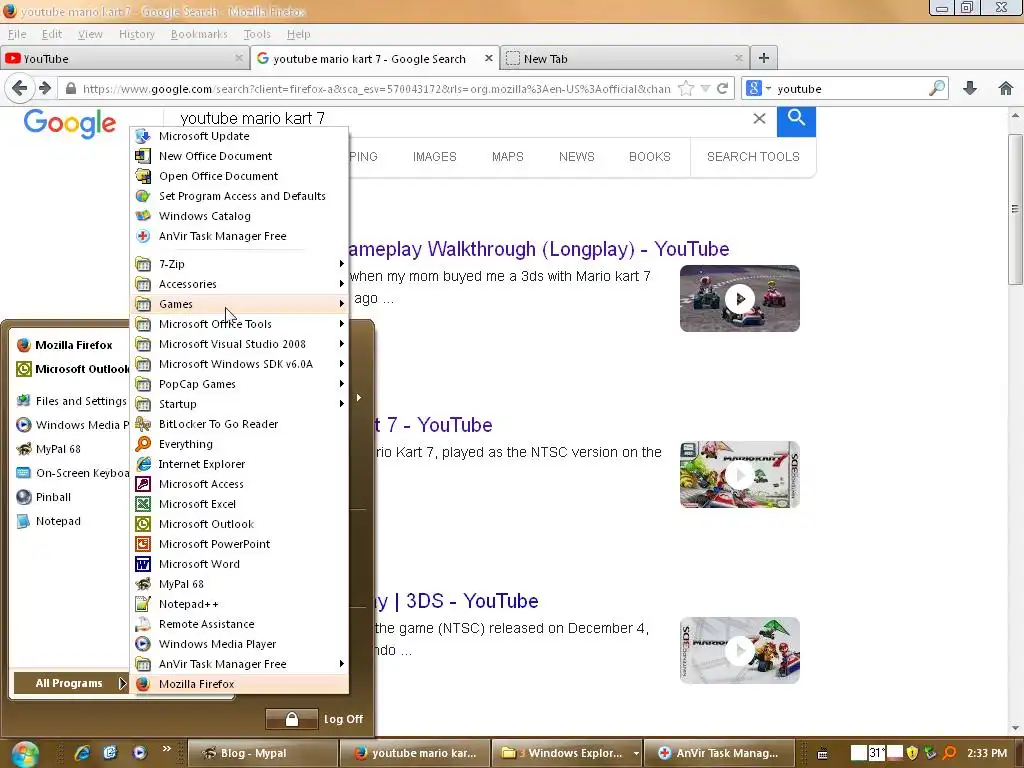Open the Open Office Document entry

click(x=239, y=176)
